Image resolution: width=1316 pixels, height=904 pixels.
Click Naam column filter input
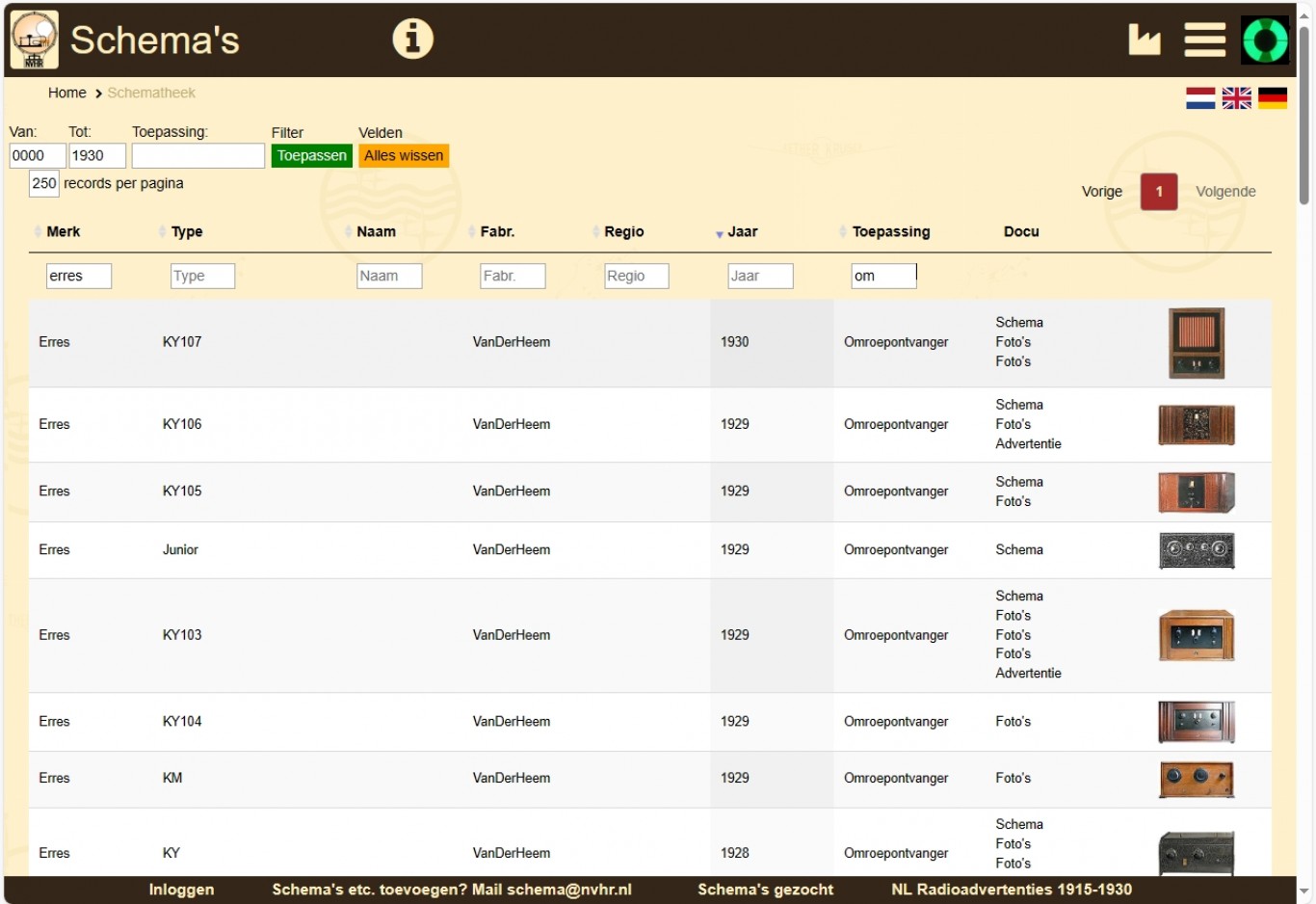click(389, 276)
